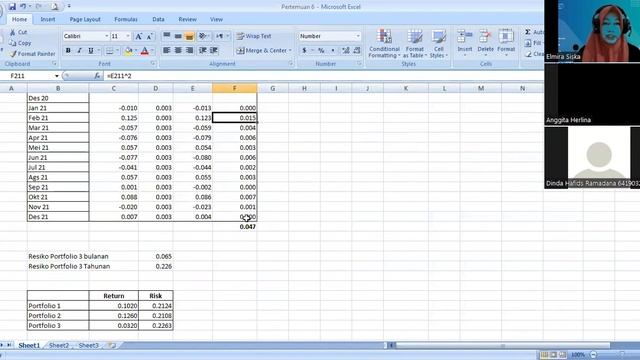Select the cell containing 0.047 total
Screen dimensions: 640x360
pos(235,227)
